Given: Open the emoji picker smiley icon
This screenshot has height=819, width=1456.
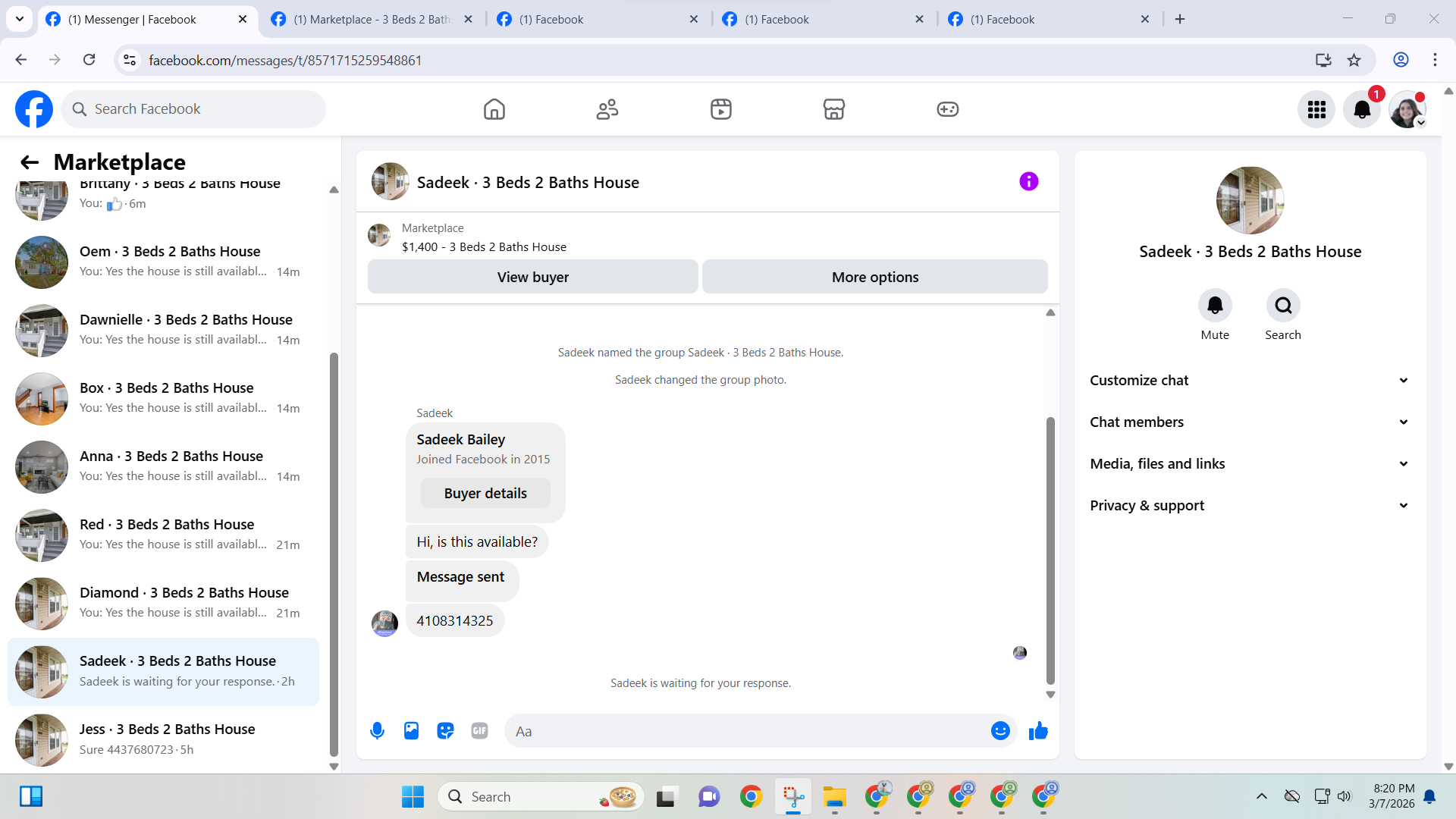Looking at the screenshot, I should click(1000, 730).
